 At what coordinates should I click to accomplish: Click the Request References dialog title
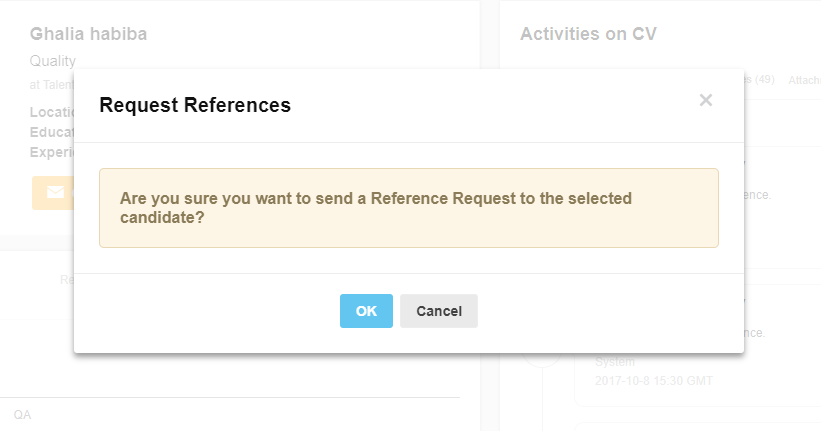pyautogui.click(x=195, y=105)
